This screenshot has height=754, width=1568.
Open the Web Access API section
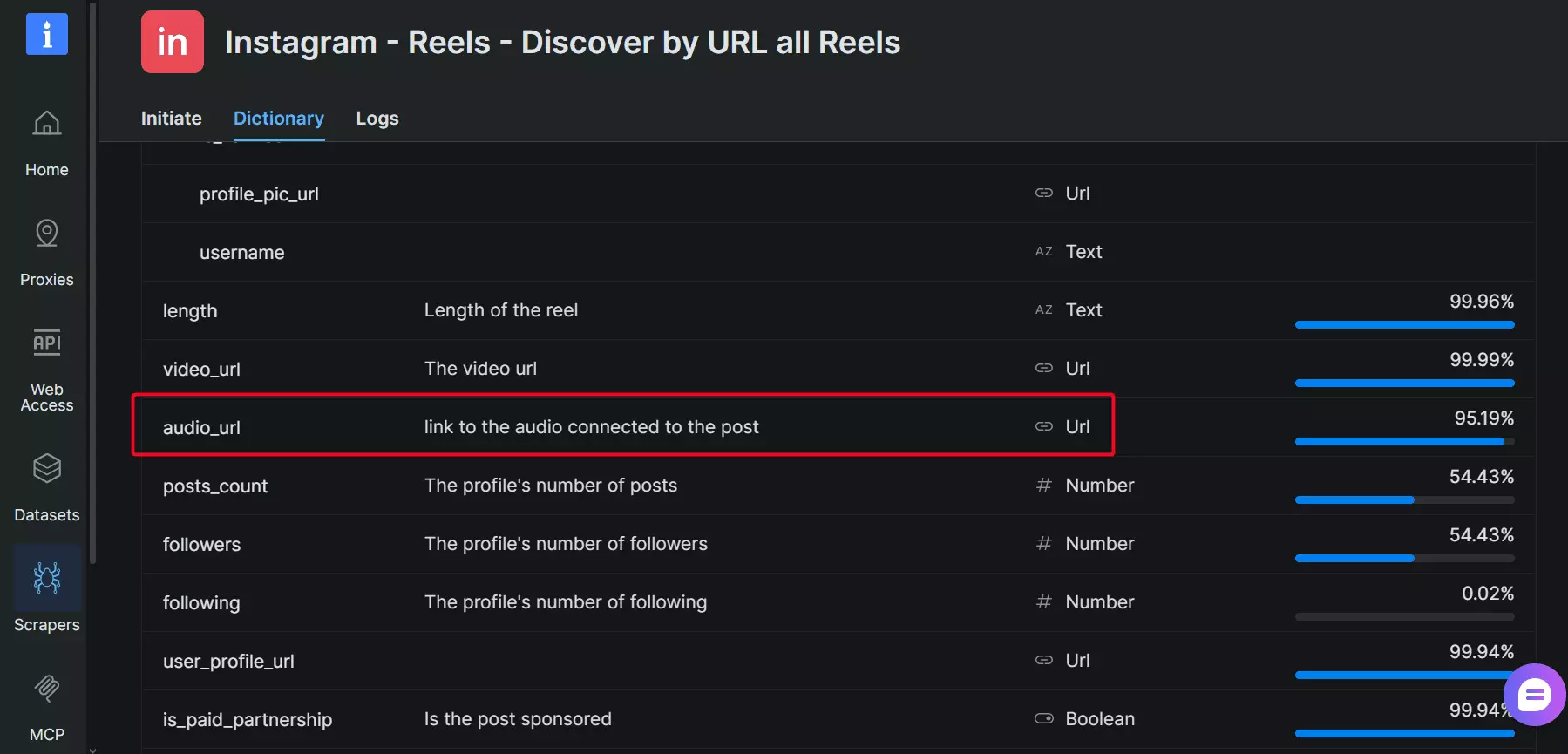[x=46, y=370]
